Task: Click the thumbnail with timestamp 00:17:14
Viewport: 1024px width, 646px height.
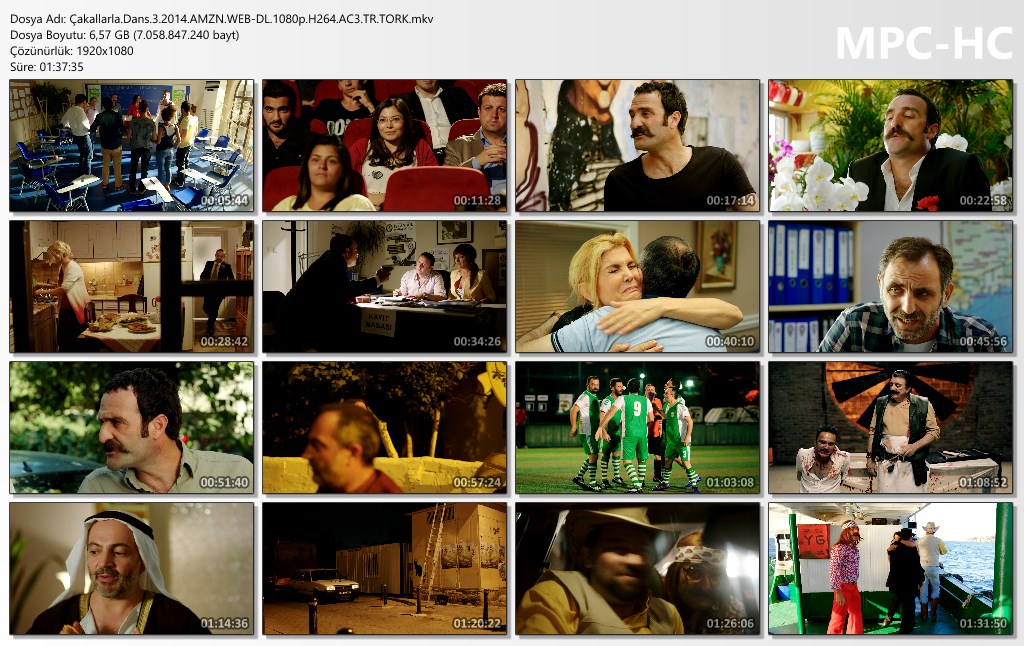Action: tap(637, 146)
